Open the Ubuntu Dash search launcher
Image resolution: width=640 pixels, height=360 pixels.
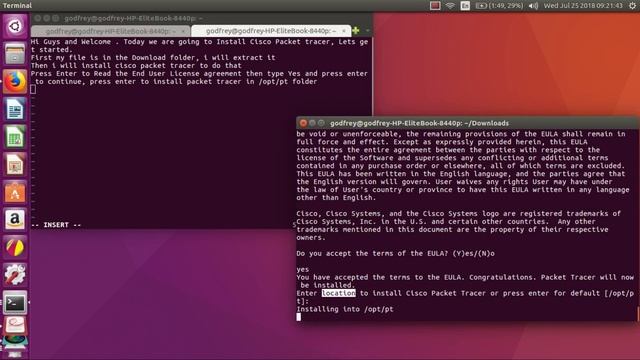[15, 27]
